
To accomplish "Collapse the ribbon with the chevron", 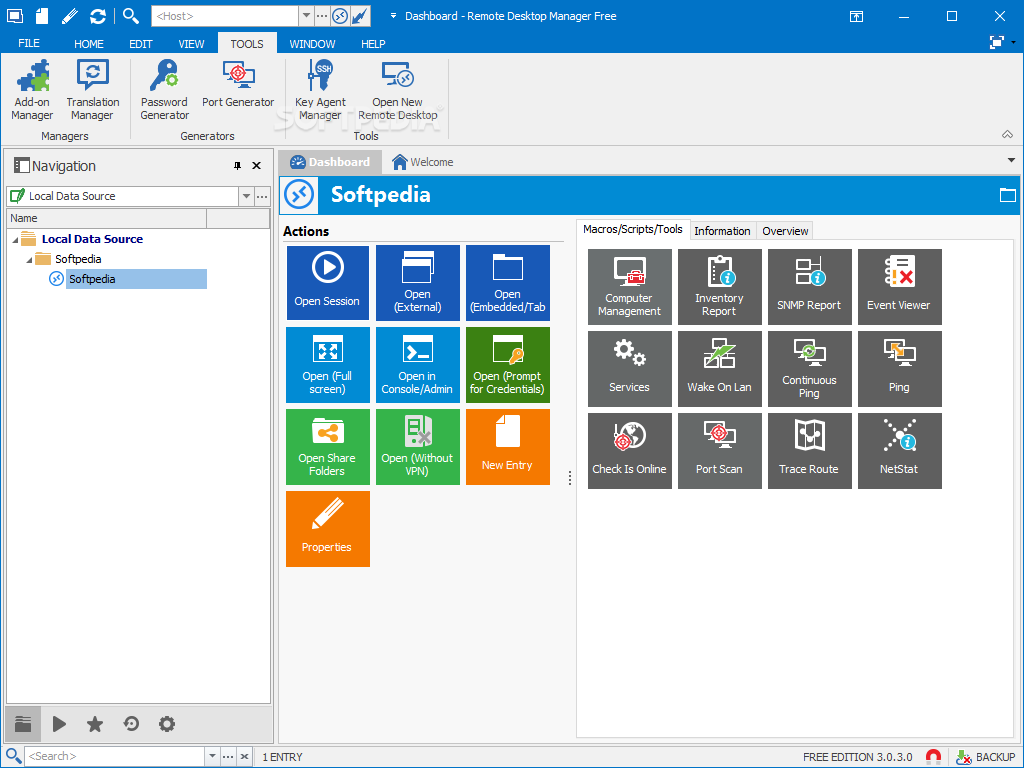I will (1008, 135).
